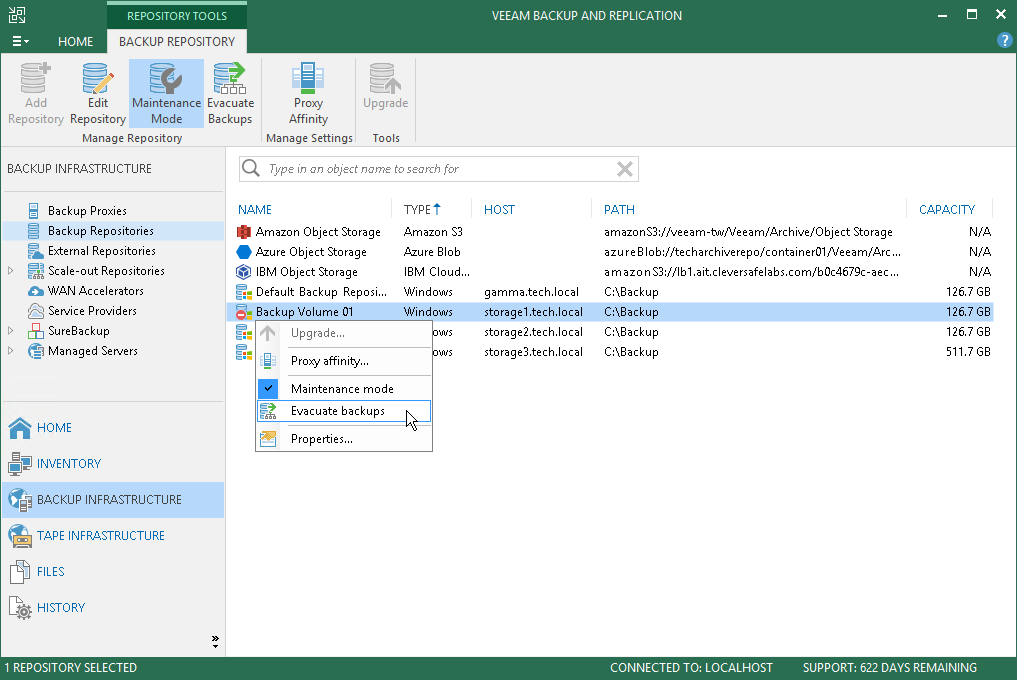Select the Amazon Object Storage repository icon
Viewport: 1017px width, 680px height.
click(x=243, y=232)
